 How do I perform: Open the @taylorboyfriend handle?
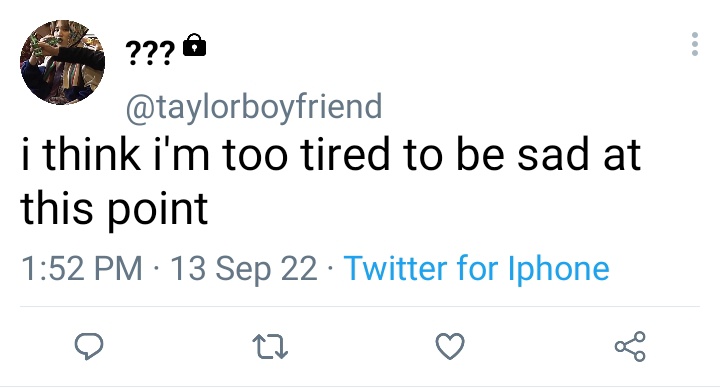click(x=254, y=107)
